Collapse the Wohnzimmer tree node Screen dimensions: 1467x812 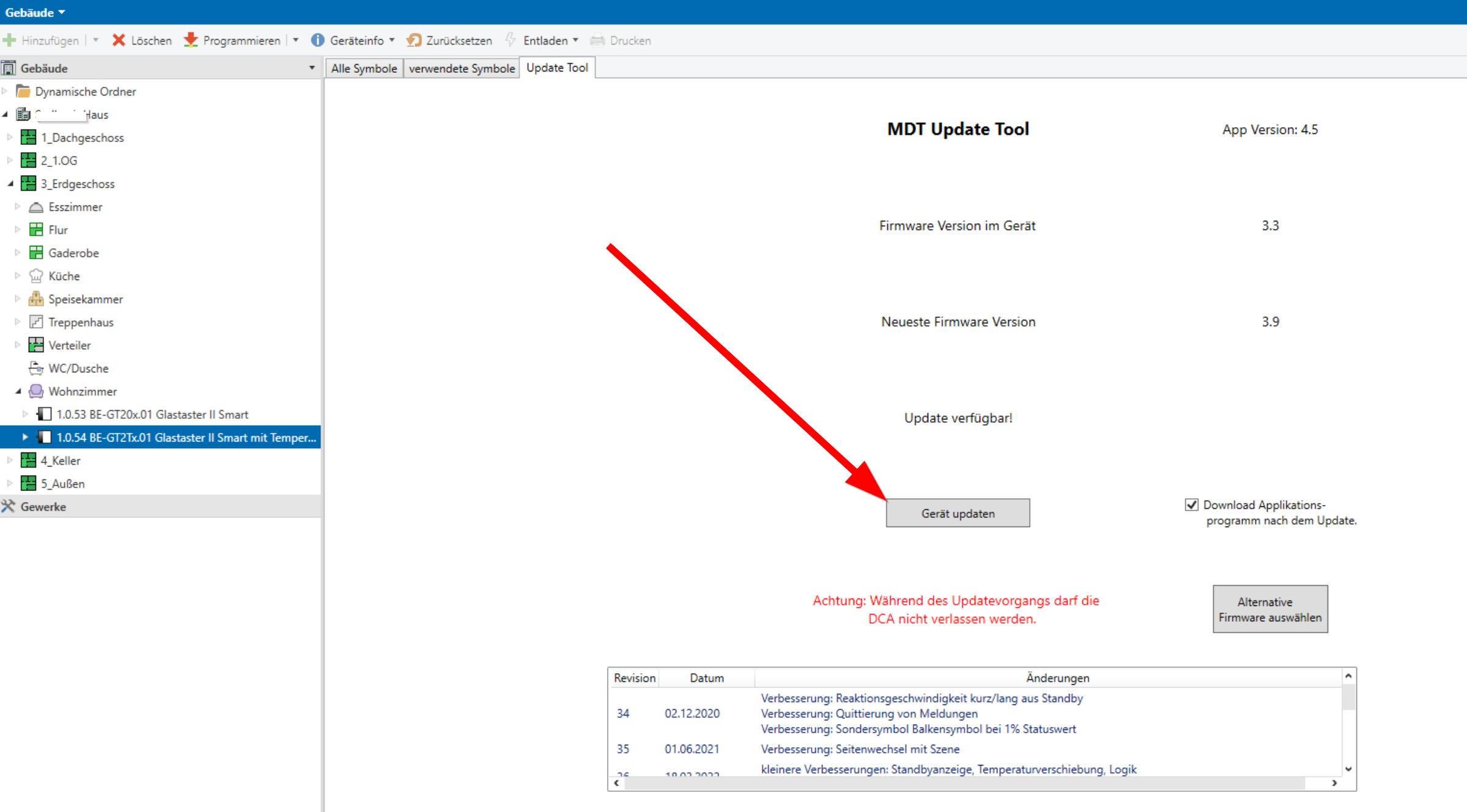pos(18,391)
